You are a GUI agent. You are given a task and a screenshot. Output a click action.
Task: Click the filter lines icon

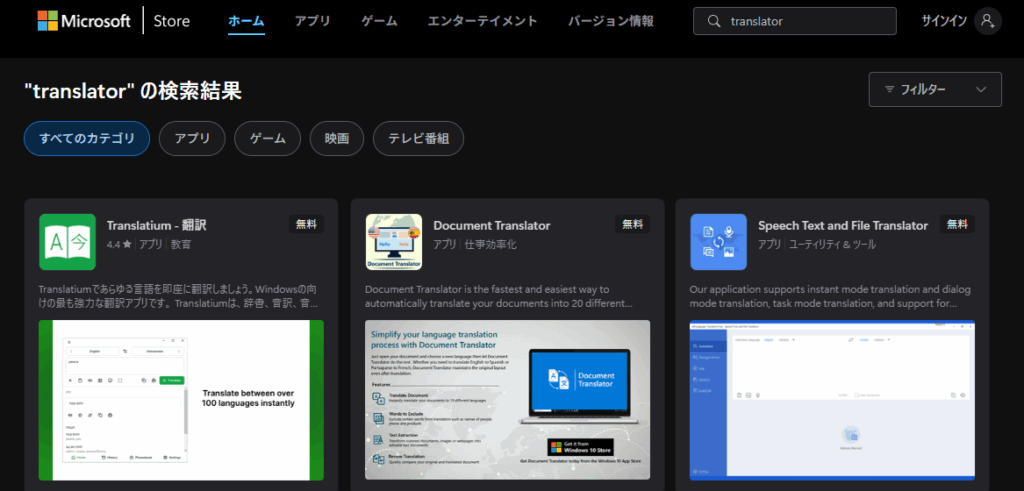889,89
